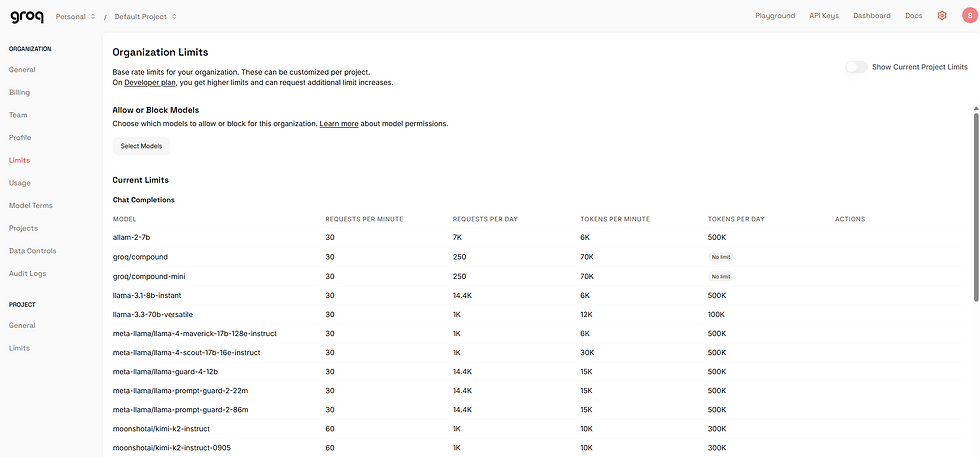Click the moonshotai/kimi-k2-instruct model name

pyautogui.click(x=161, y=429)
